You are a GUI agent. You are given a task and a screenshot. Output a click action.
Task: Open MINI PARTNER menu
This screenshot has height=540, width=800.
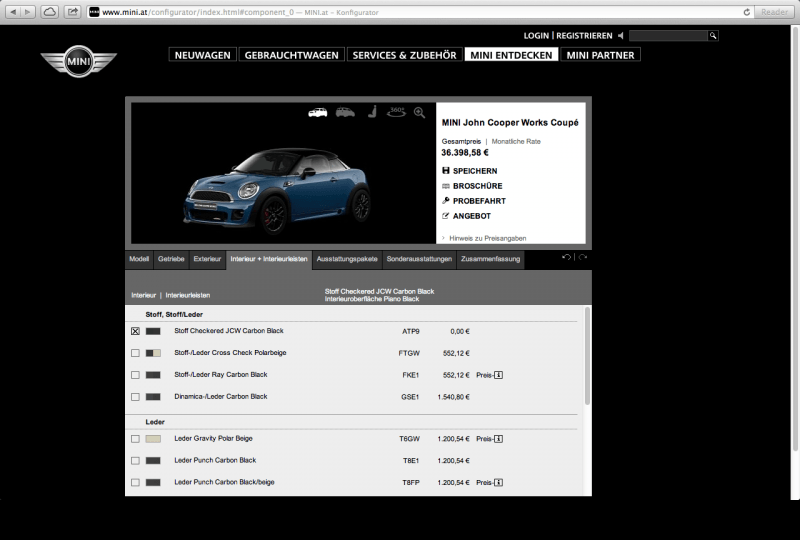601,55
